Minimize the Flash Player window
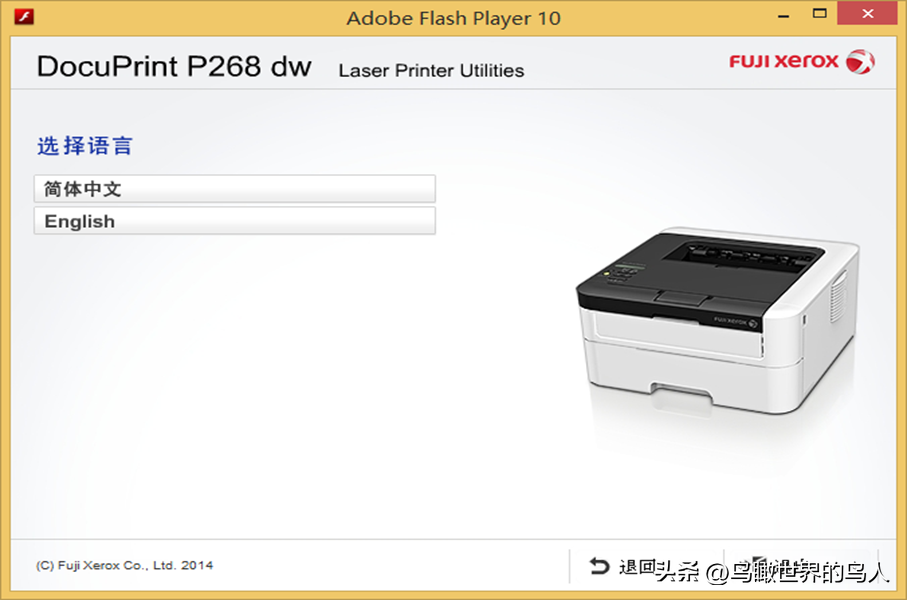 tap(783, 16)
